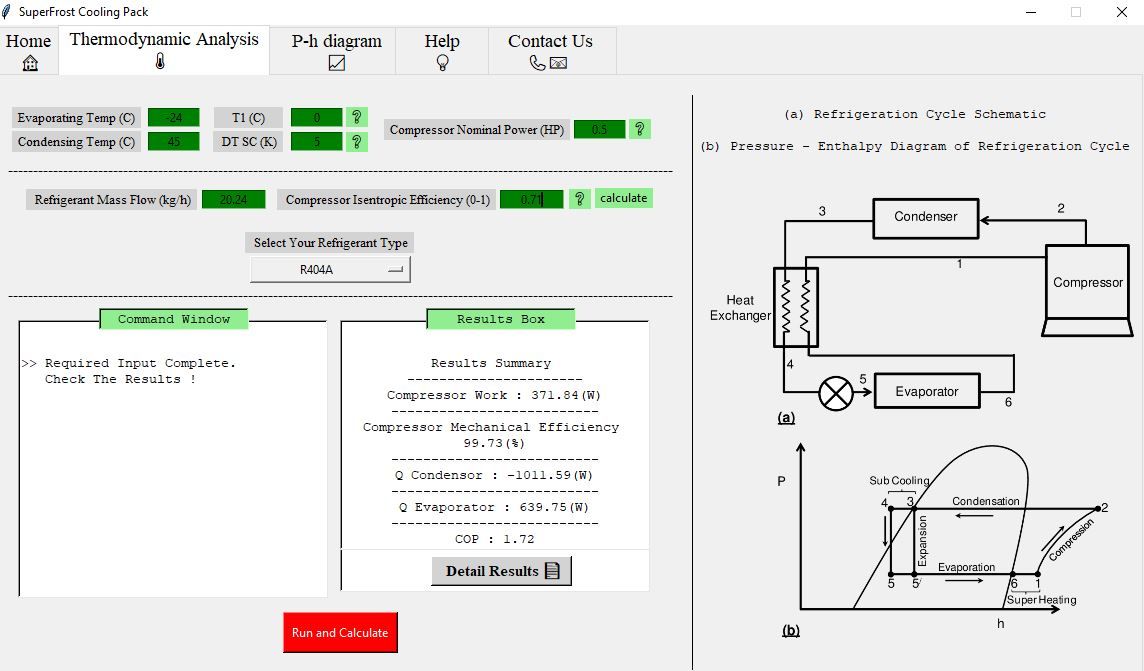The height and width of the screenshot is (671, 1144).
Task: Click the thermometer icon under Thermodynamic Analysis
Action: coord(162,62)
